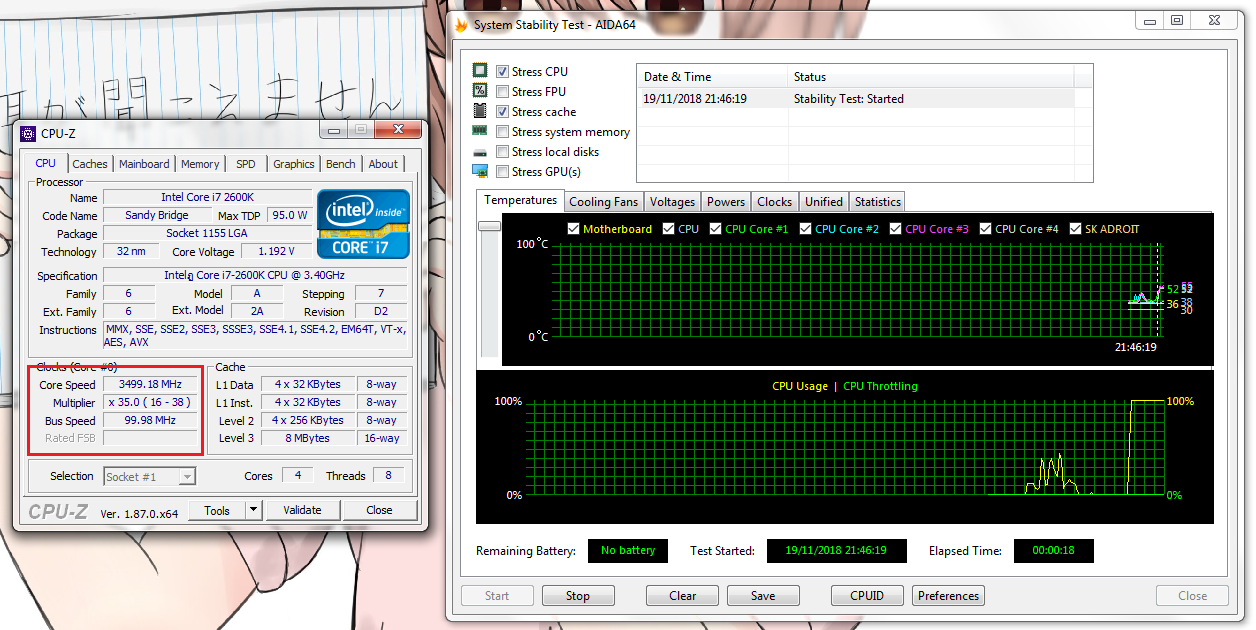Viewport: 1256px width, 630px height.
Task: Click the Core Voltage value 1.192 V
Action: tap(276, 252)
